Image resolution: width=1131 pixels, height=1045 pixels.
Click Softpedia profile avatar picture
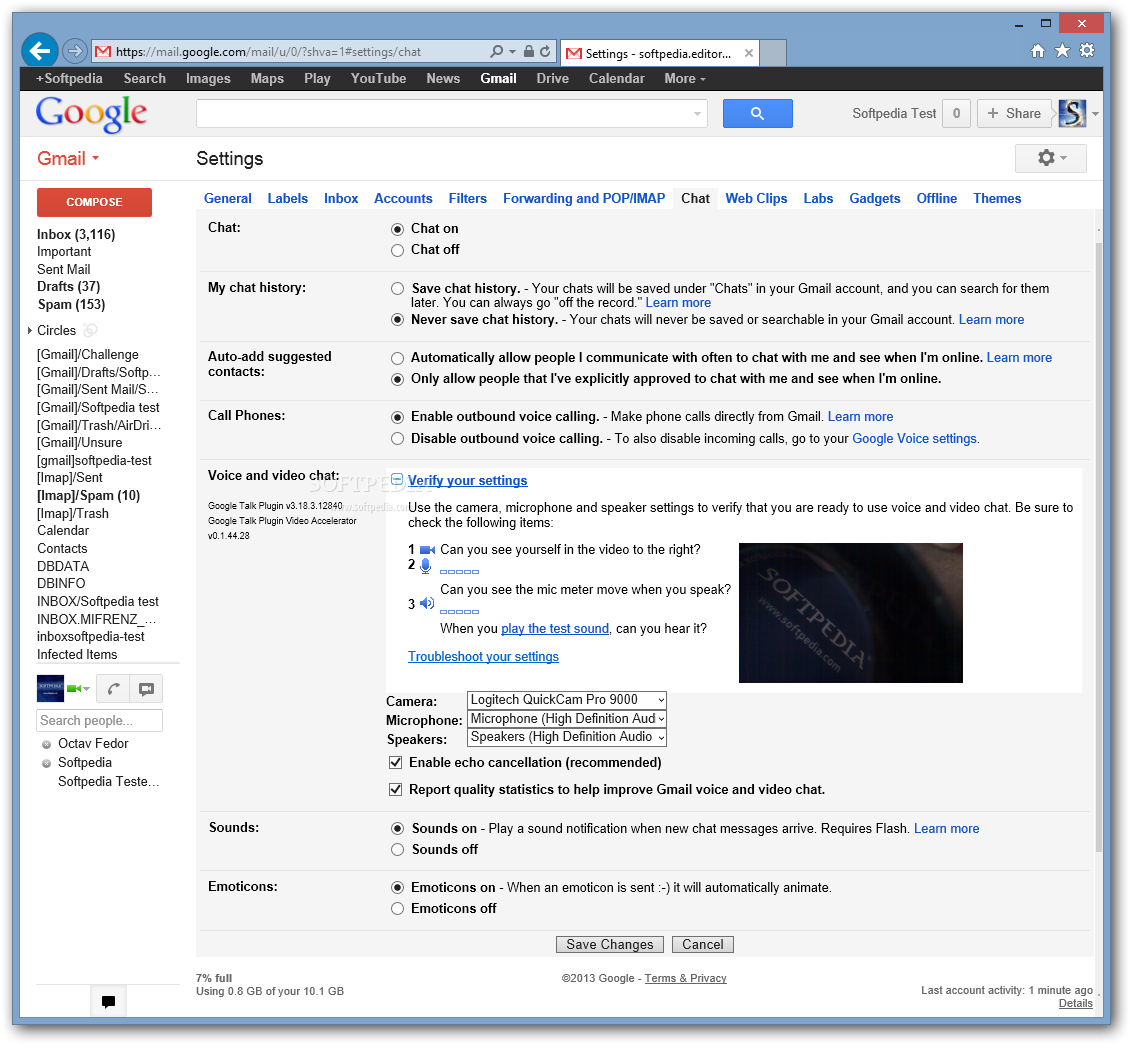point(1072,113)
